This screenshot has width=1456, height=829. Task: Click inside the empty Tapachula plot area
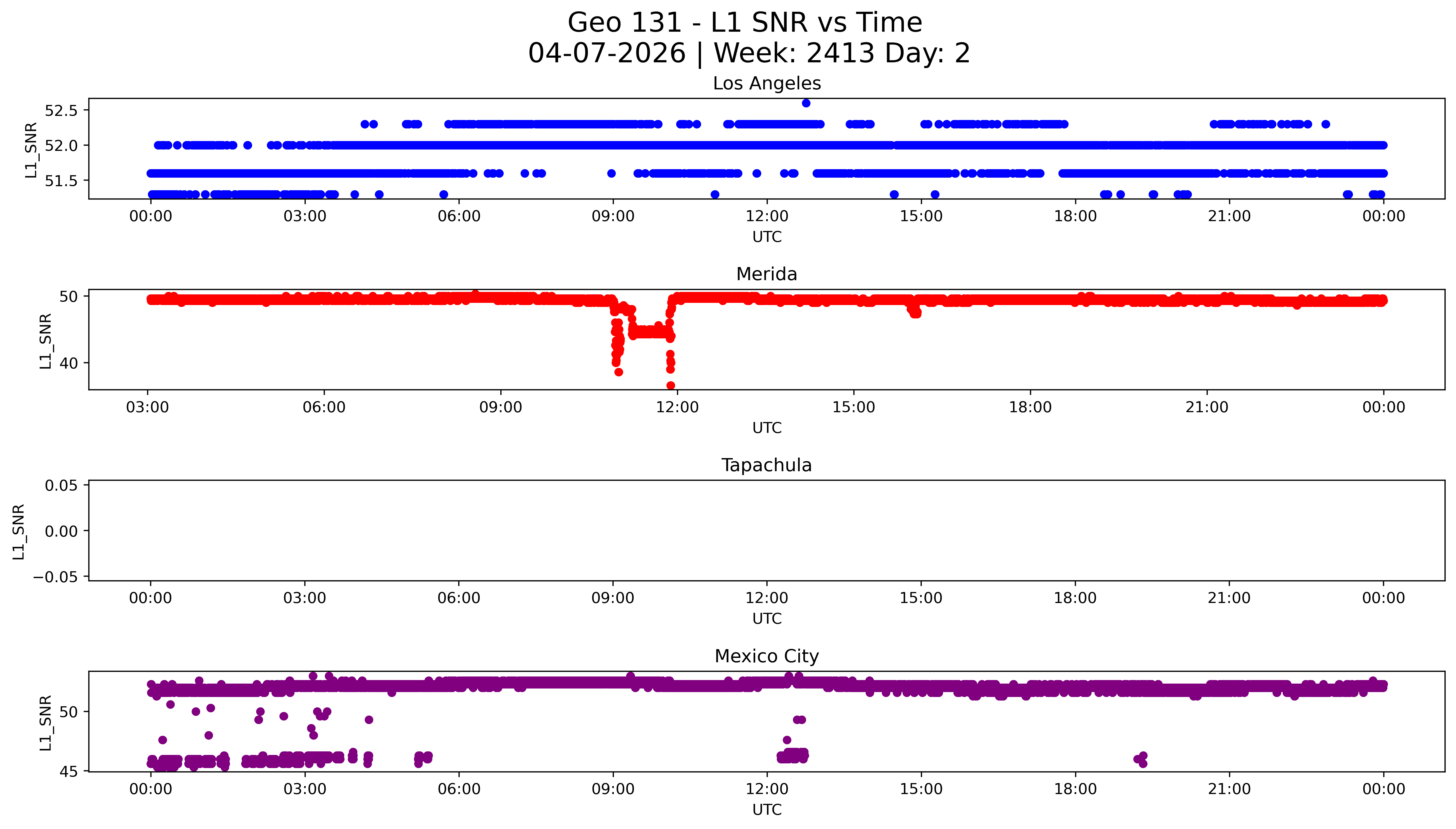click(766, 531)
